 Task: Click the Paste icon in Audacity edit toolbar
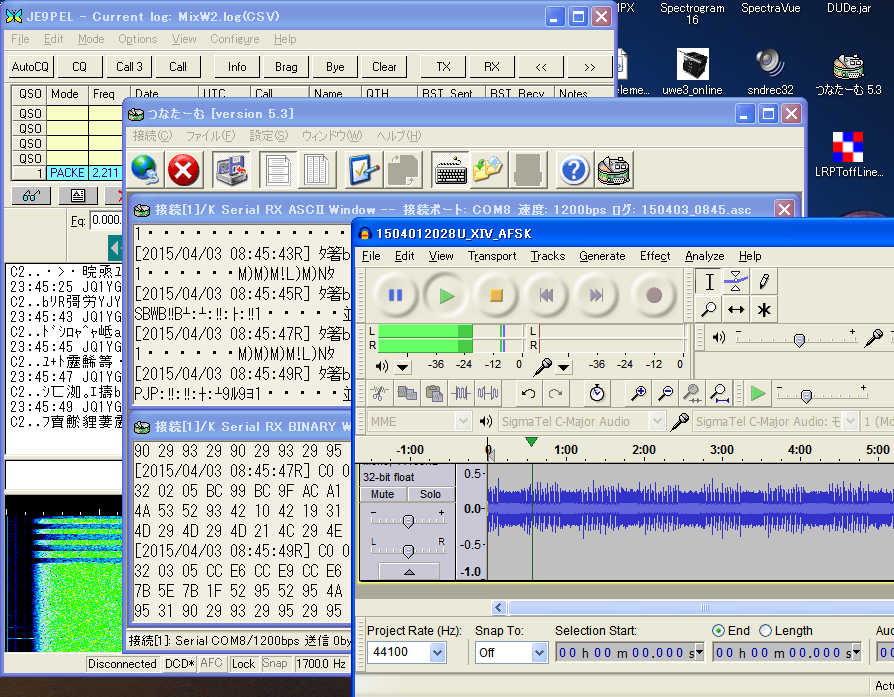pyautogui.click(x=434, y=393)
